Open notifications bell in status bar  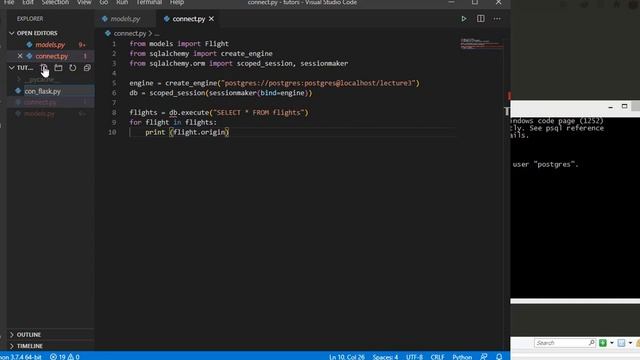pos(499,357)
